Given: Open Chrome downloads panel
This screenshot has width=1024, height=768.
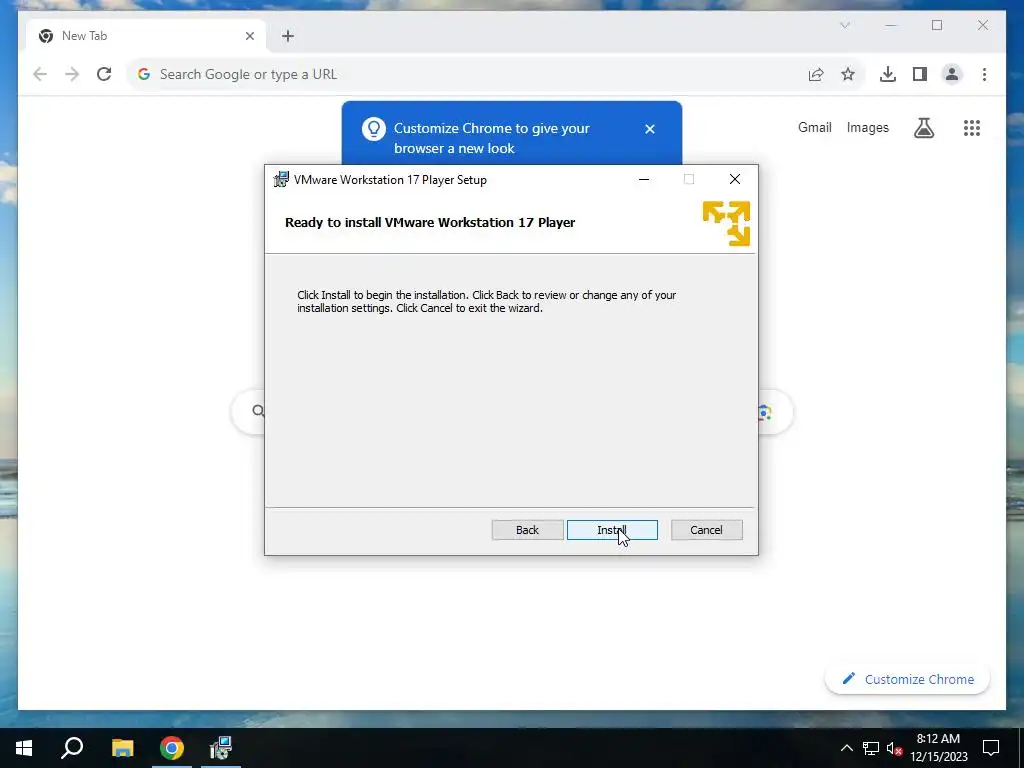Looking at the screenshot, I should tap(888, 74).
